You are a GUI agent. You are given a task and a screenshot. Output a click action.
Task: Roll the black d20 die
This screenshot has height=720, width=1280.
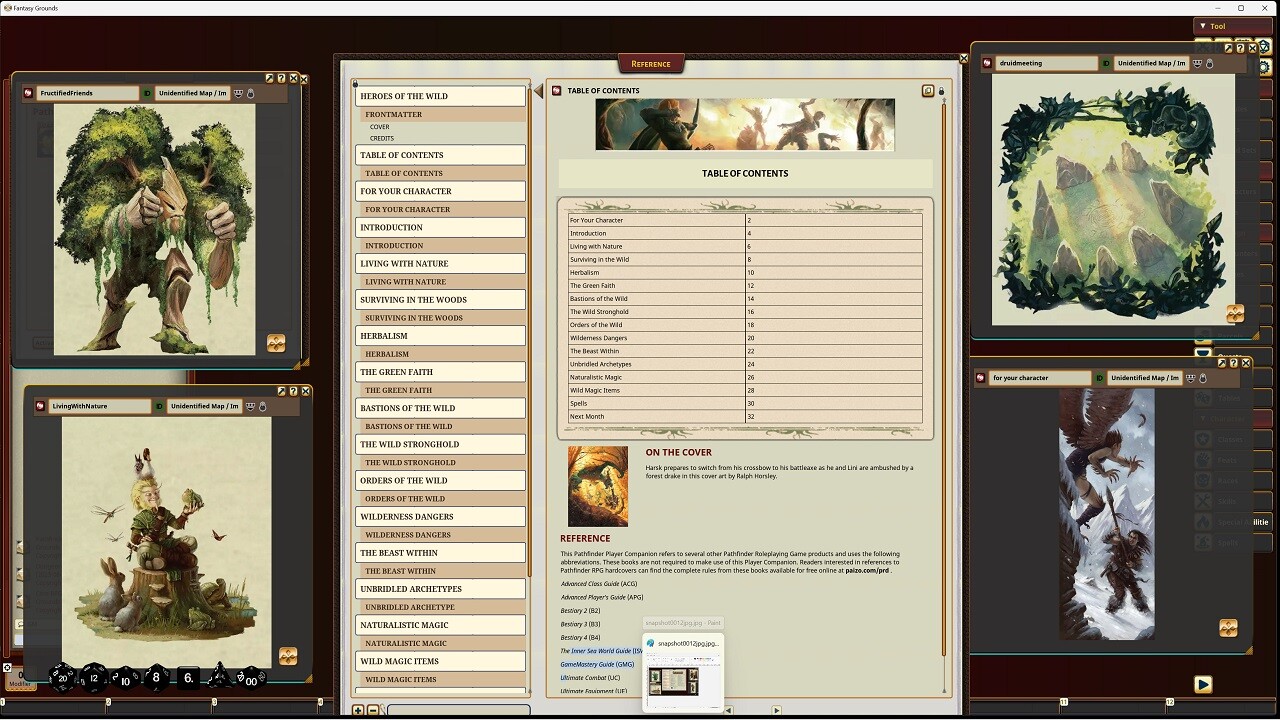tap(63, 679)
